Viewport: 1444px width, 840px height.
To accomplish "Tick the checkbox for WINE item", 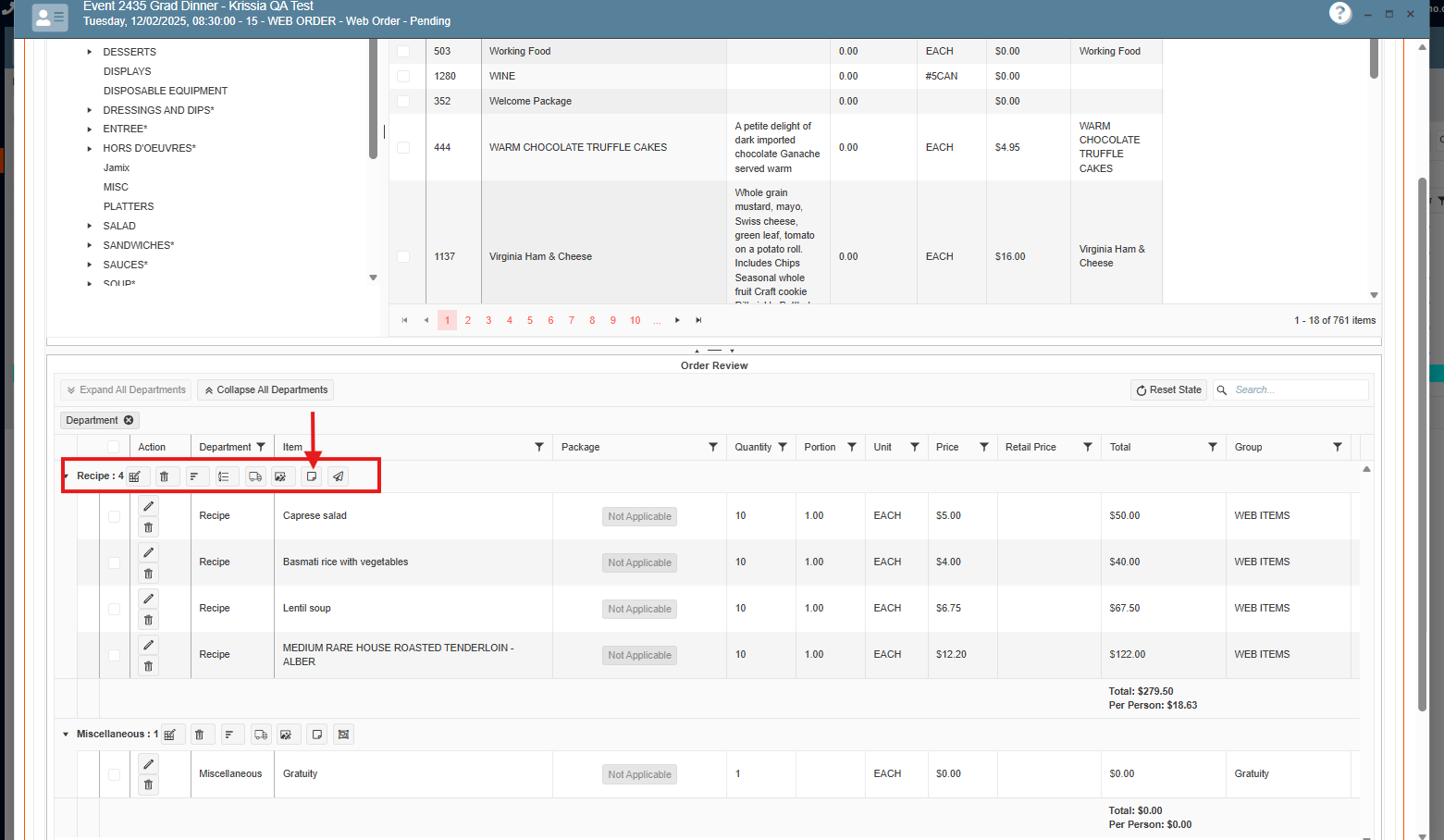I will (403, 76).
